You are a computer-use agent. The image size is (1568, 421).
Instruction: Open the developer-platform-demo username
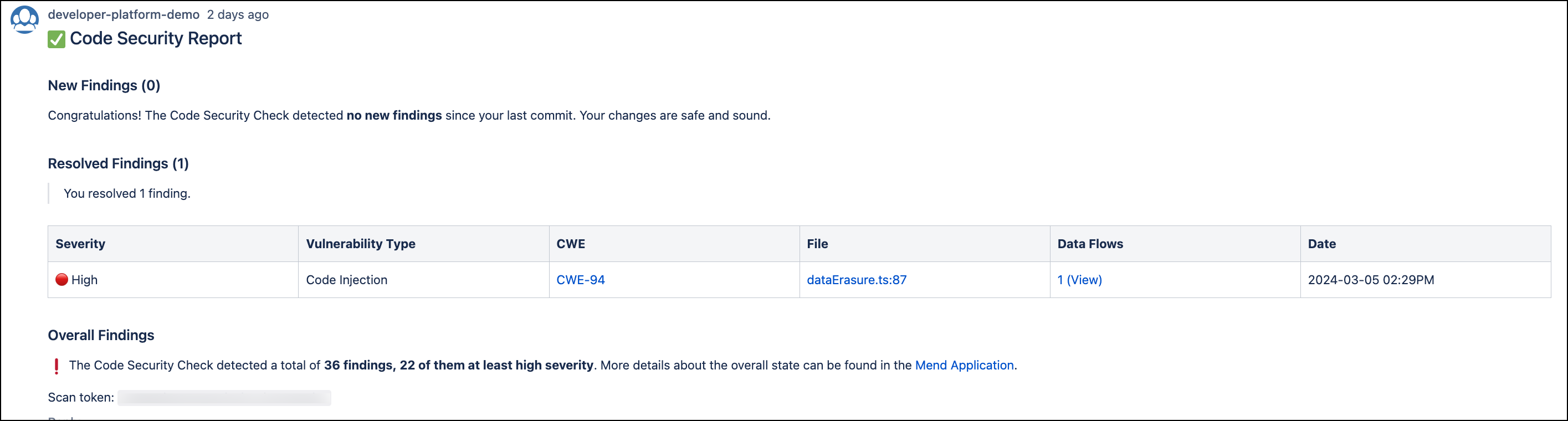coord(124,14)
